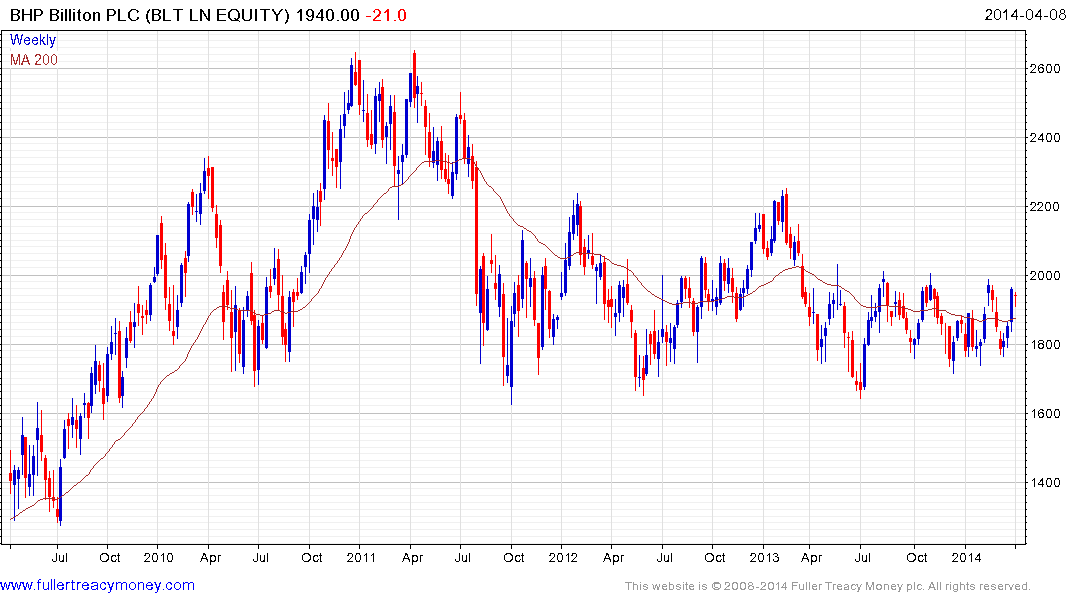Click the 2014-04-08 date label
The width and height of the screenshot is (1075, 600).
[1025, 15]
